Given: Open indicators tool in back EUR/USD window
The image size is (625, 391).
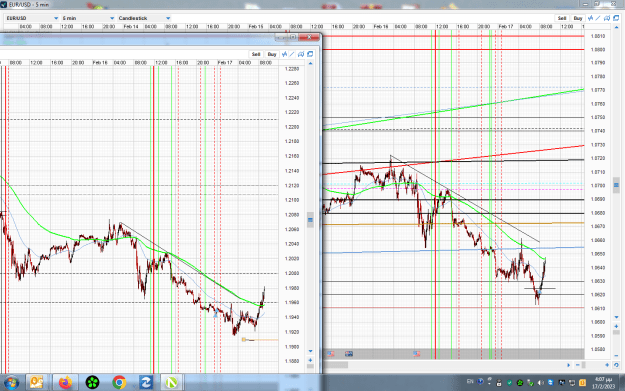Looking at the screenshot, I should [x=590, y=18].
